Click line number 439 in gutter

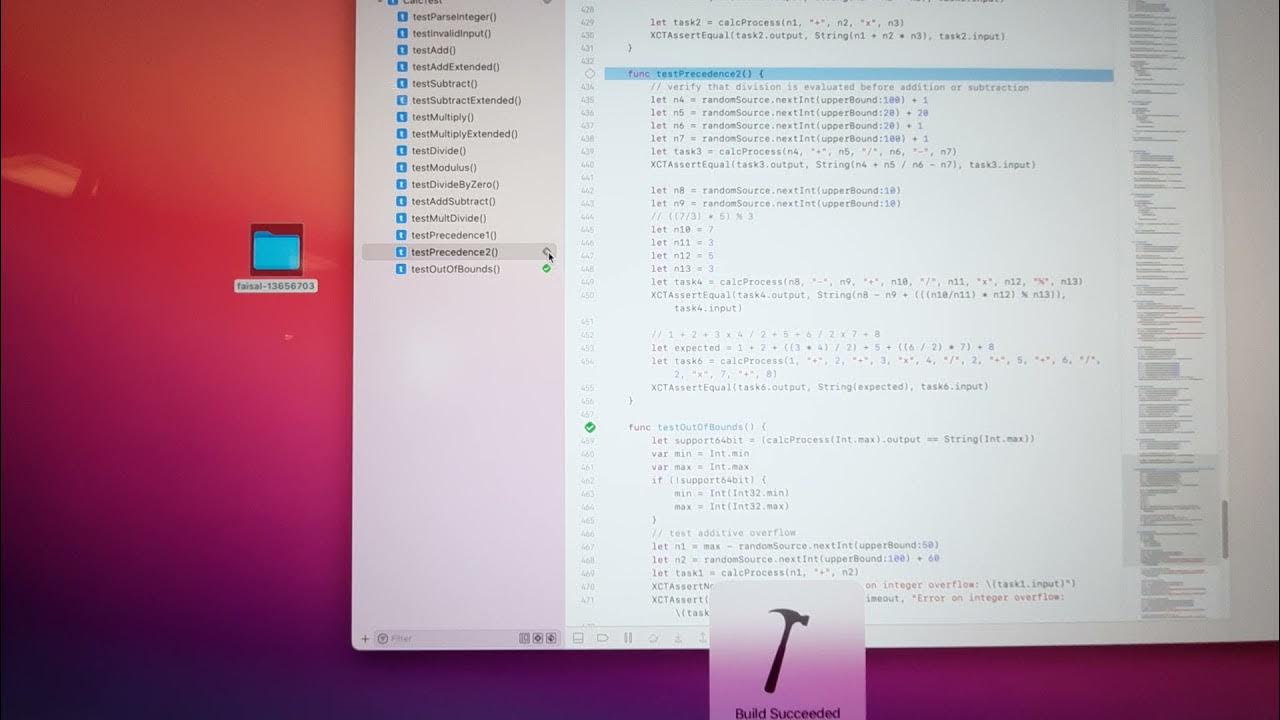pos(587,151)
